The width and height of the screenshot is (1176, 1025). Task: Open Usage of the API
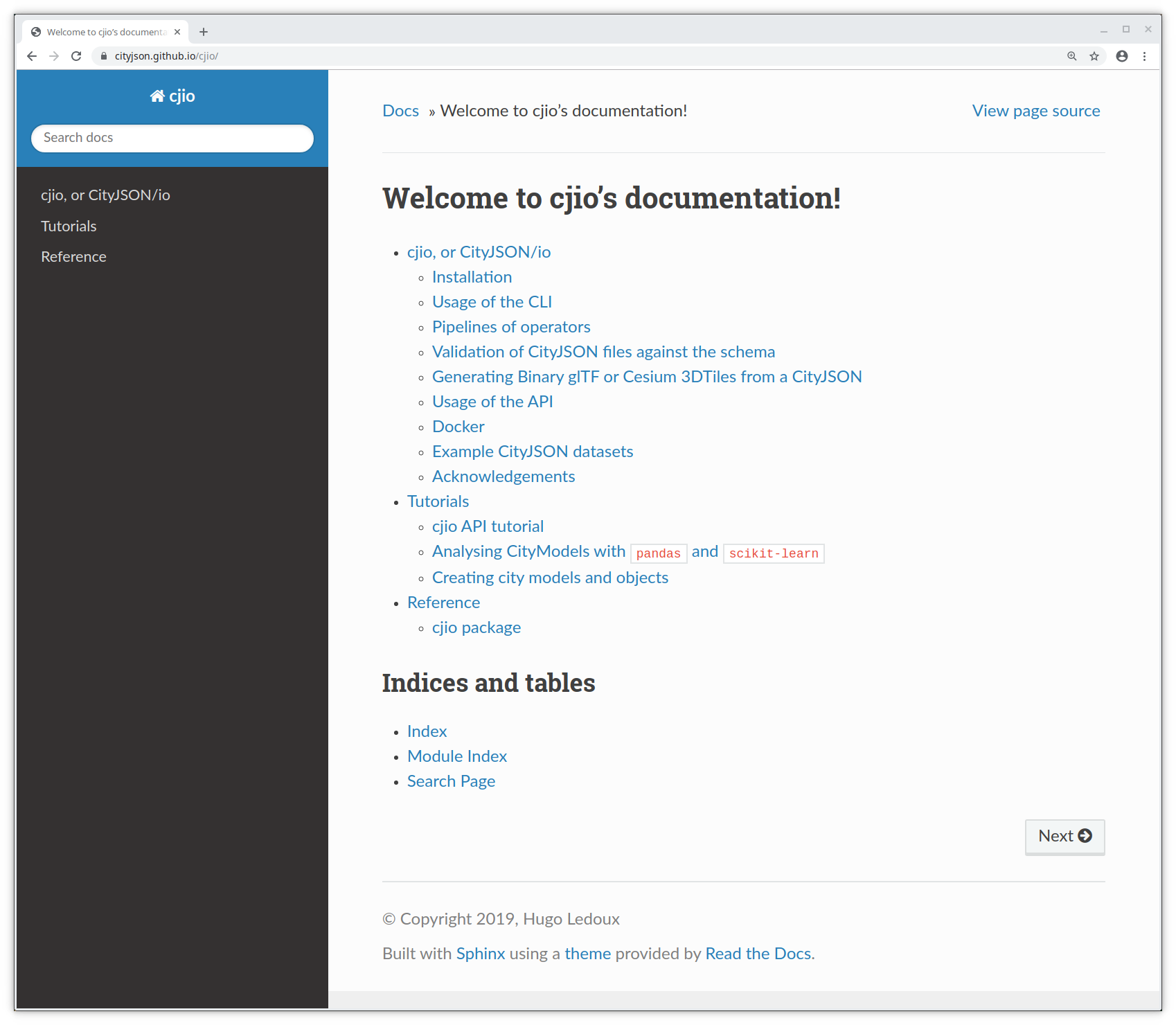[x=493, y=402]
